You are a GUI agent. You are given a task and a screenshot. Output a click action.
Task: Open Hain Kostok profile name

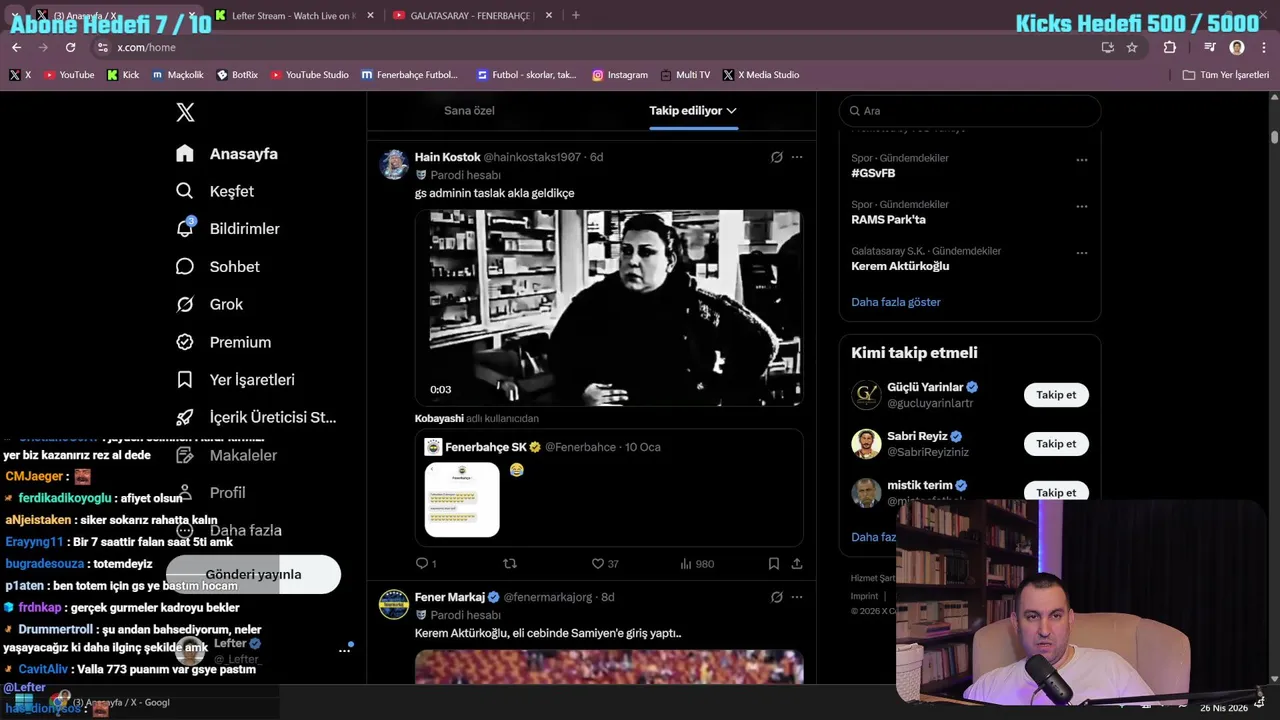click(448, 157)
